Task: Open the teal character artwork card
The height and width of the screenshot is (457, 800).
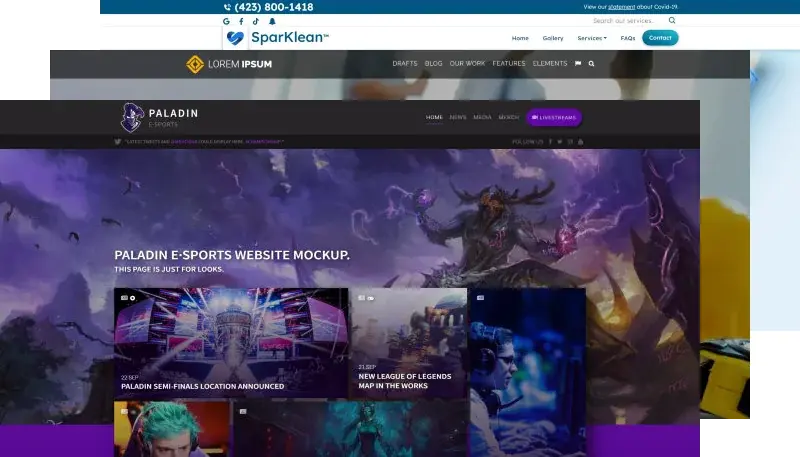Action: 351,428
